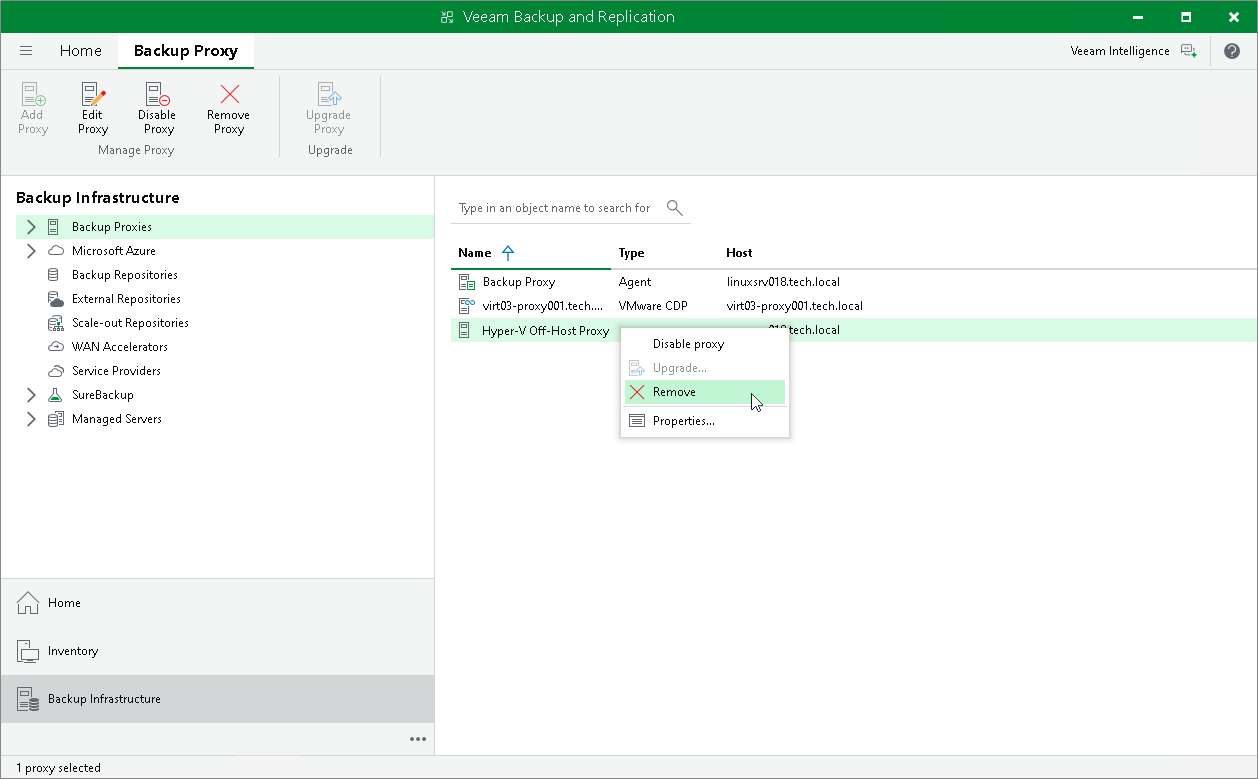This screenshot has height=779, width=1258.
Task: Select Backup Repositories tree item
Action: coord(125,275)
